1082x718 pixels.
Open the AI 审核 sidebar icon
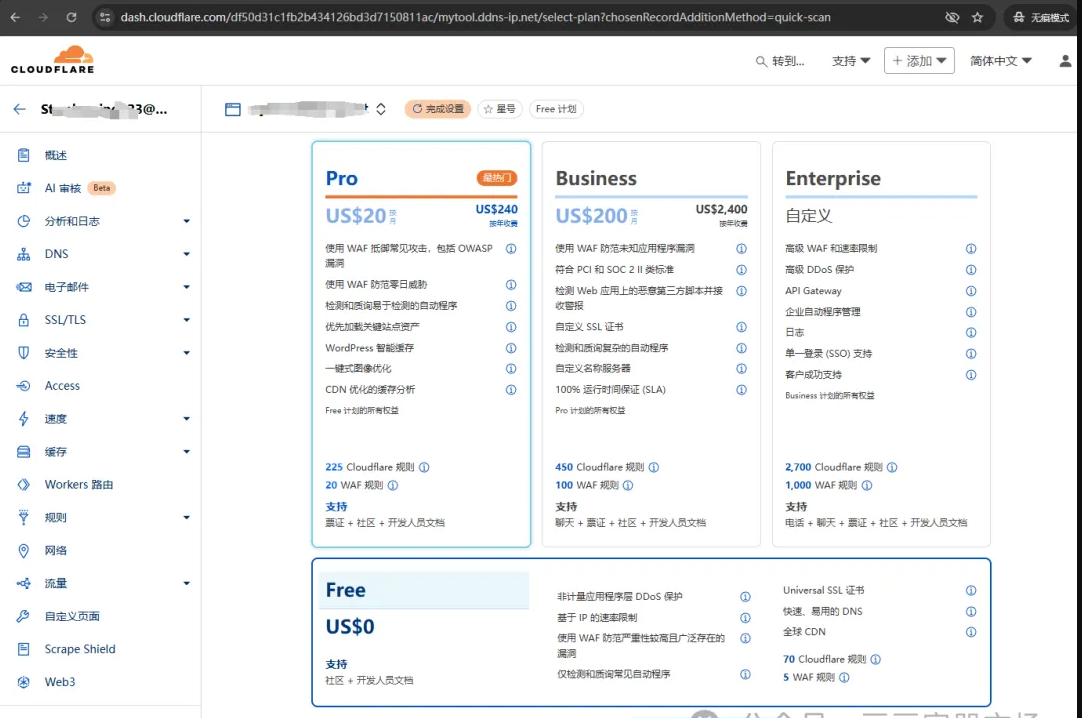click(23, 188)
